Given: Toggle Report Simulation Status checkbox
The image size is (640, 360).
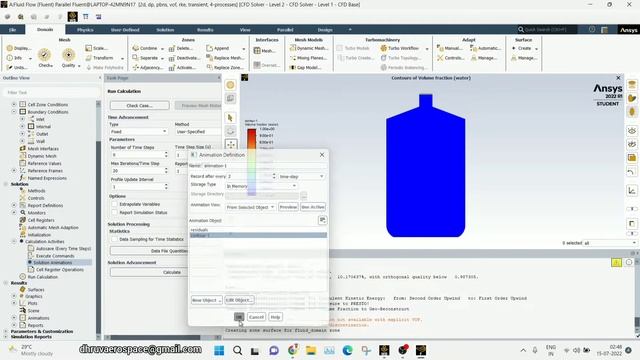Looking at the screenshot, I should pos(115,212).
